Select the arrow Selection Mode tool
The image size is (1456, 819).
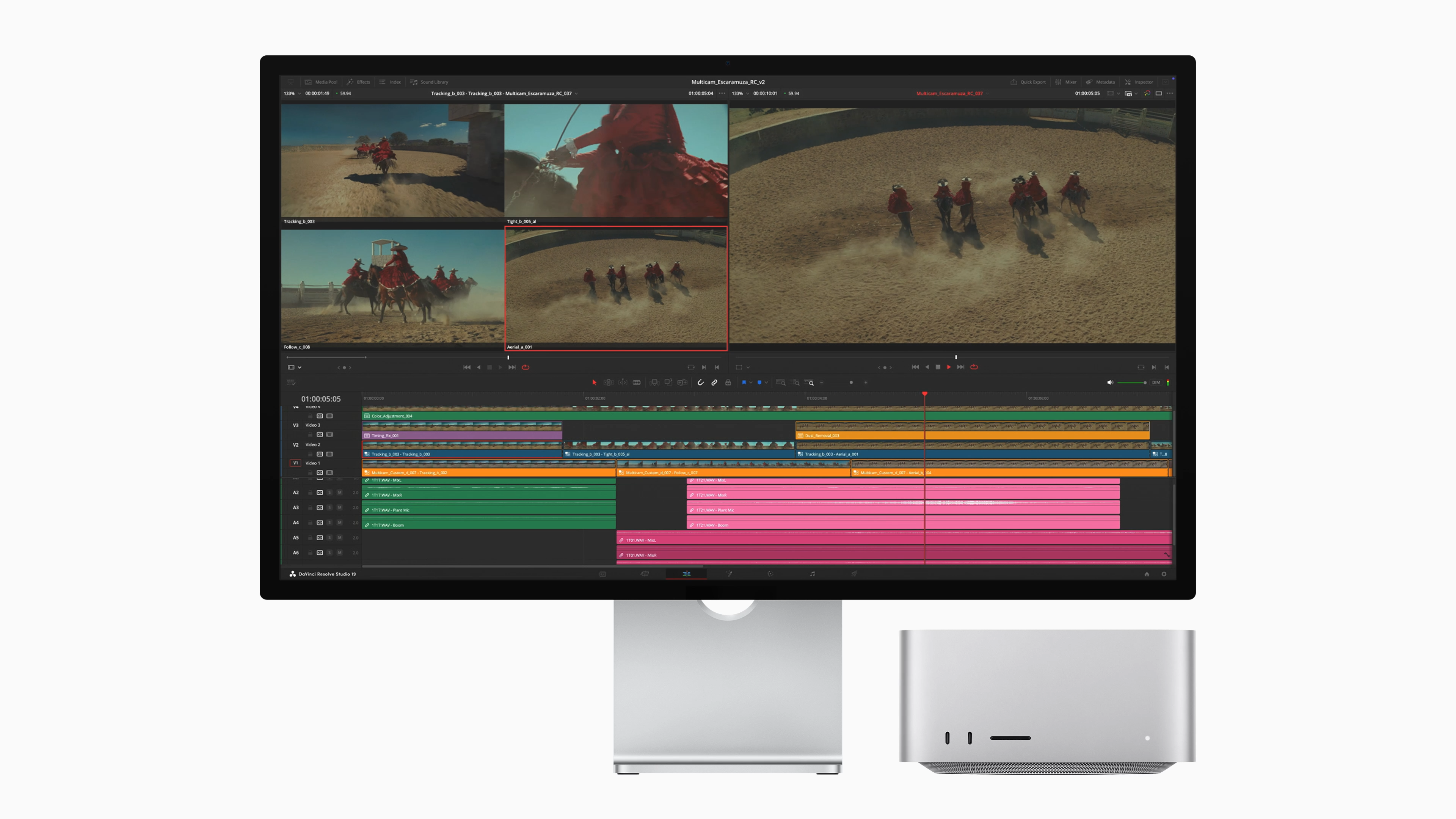[x=594, y=383]
